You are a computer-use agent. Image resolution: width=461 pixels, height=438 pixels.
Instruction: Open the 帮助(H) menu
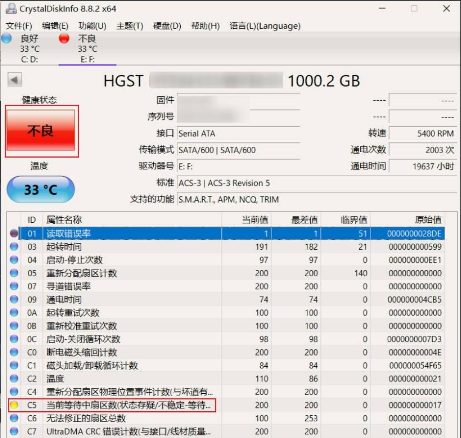[x=205, y=26]
